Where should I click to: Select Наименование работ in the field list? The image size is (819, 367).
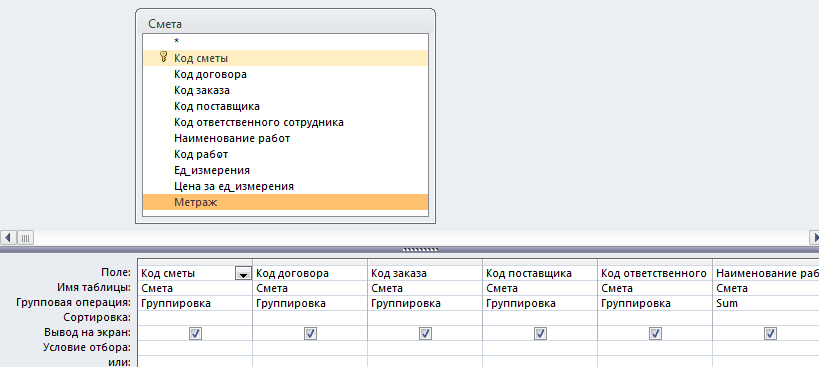pyautogui.click(x=285, y=138)
